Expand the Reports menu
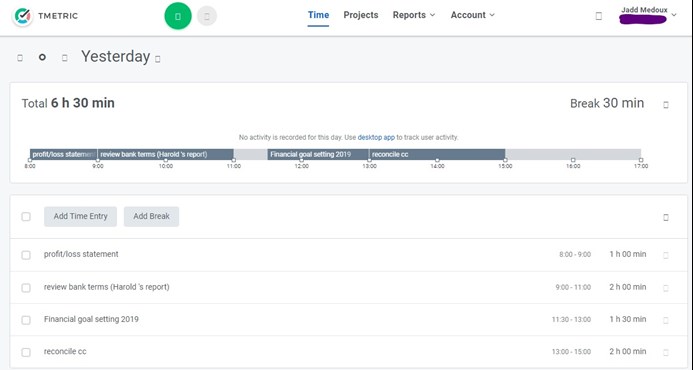 tap(414, 15)
